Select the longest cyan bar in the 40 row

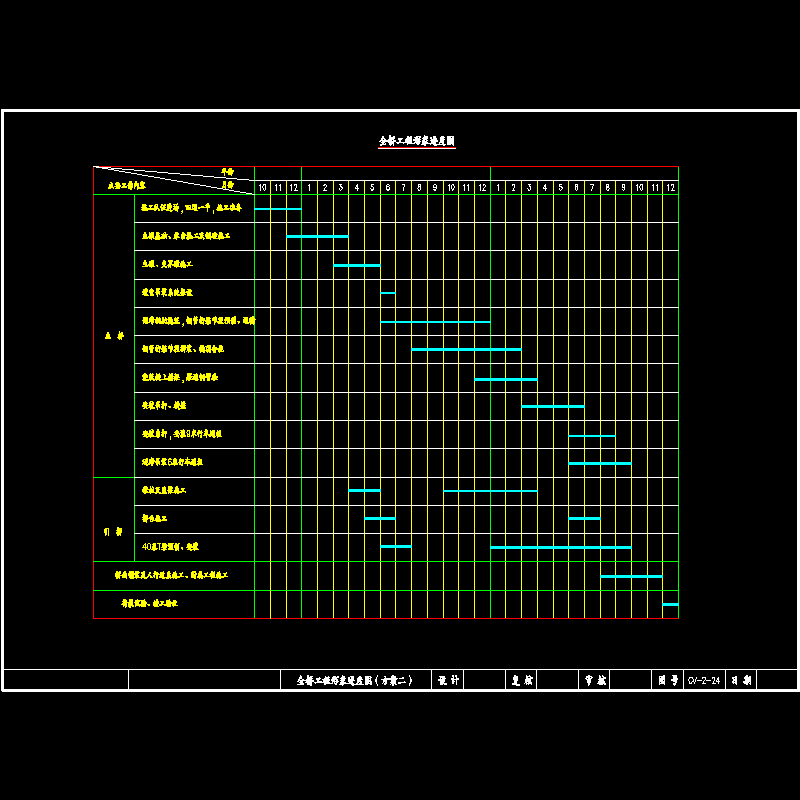pyautogui.click(x=560, y=547)
